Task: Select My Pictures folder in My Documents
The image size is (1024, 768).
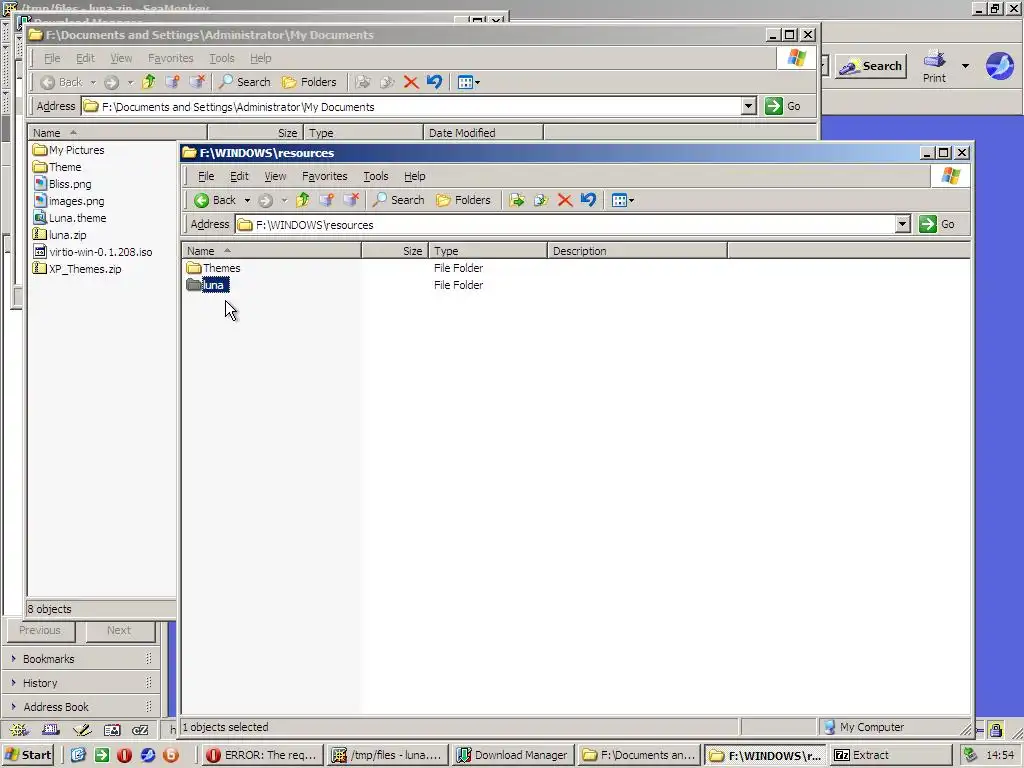Action: [69, 150]
